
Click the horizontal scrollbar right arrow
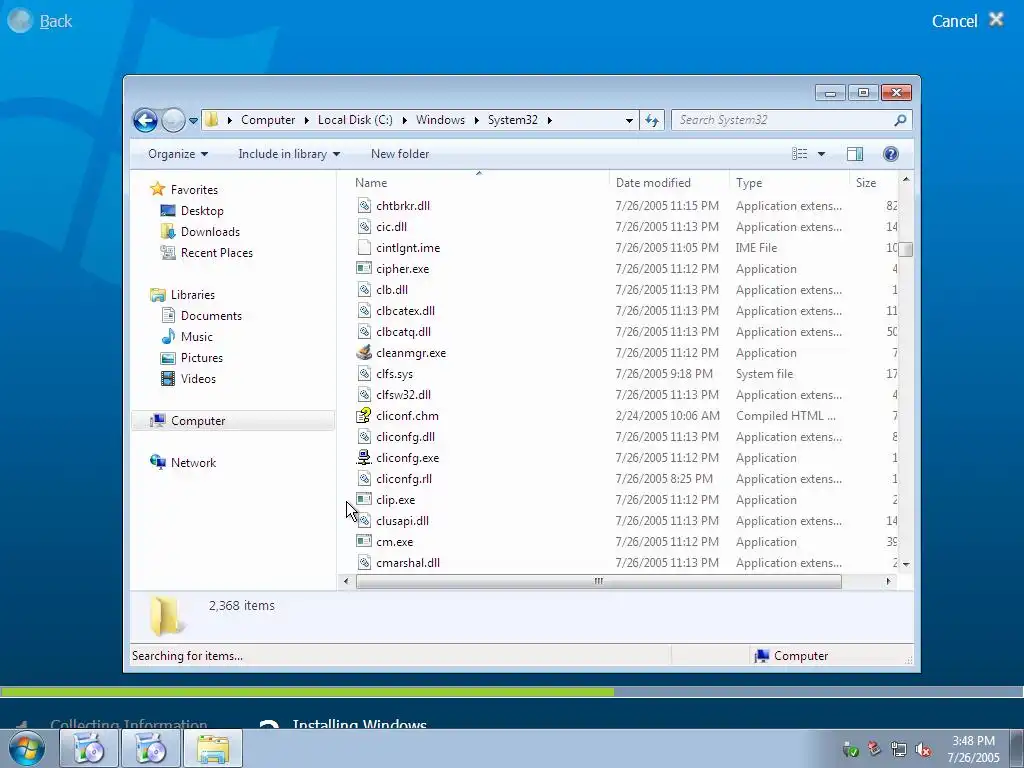coord(888,581)
